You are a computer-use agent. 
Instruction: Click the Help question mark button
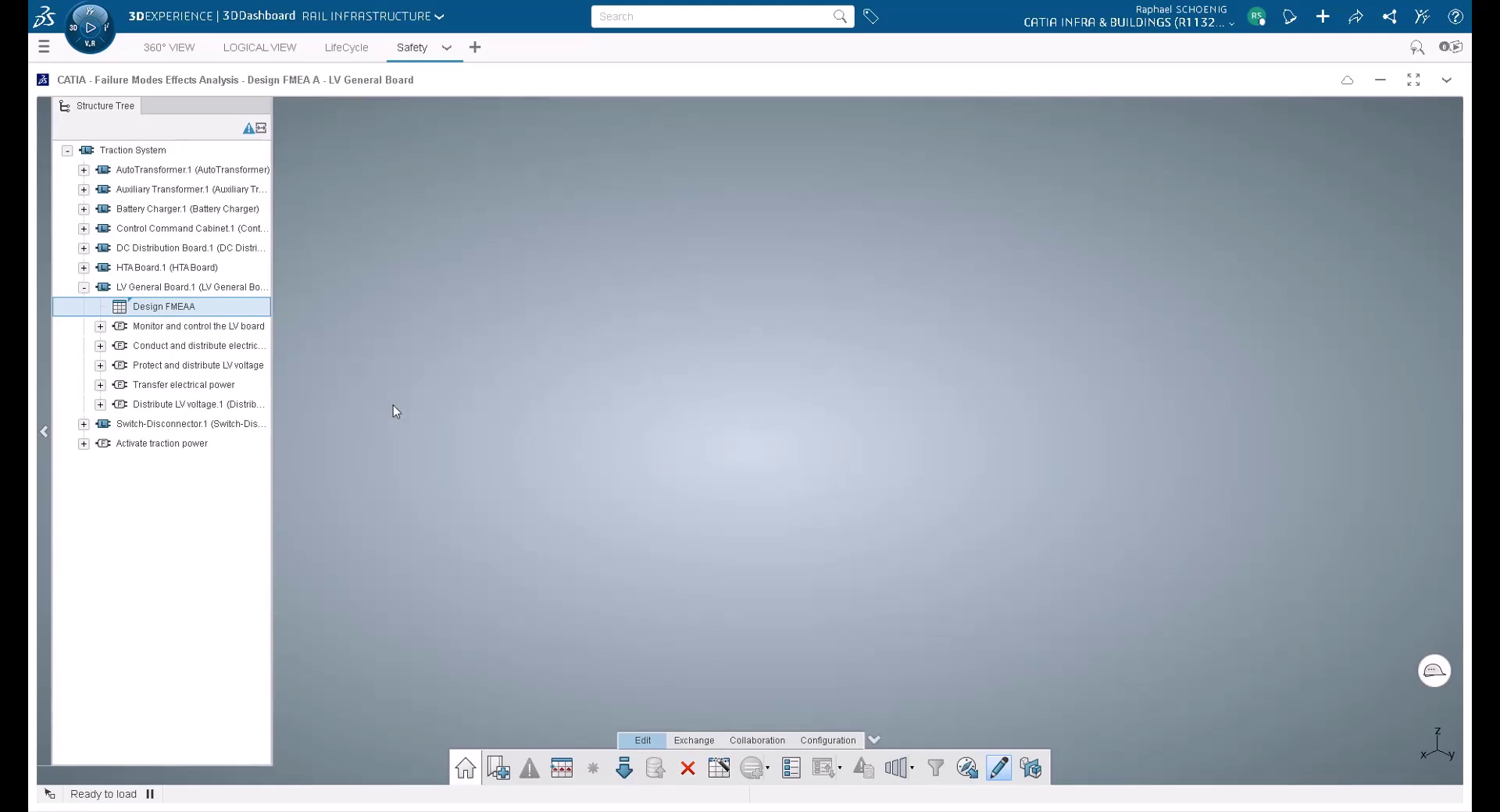click(1455, 16)
